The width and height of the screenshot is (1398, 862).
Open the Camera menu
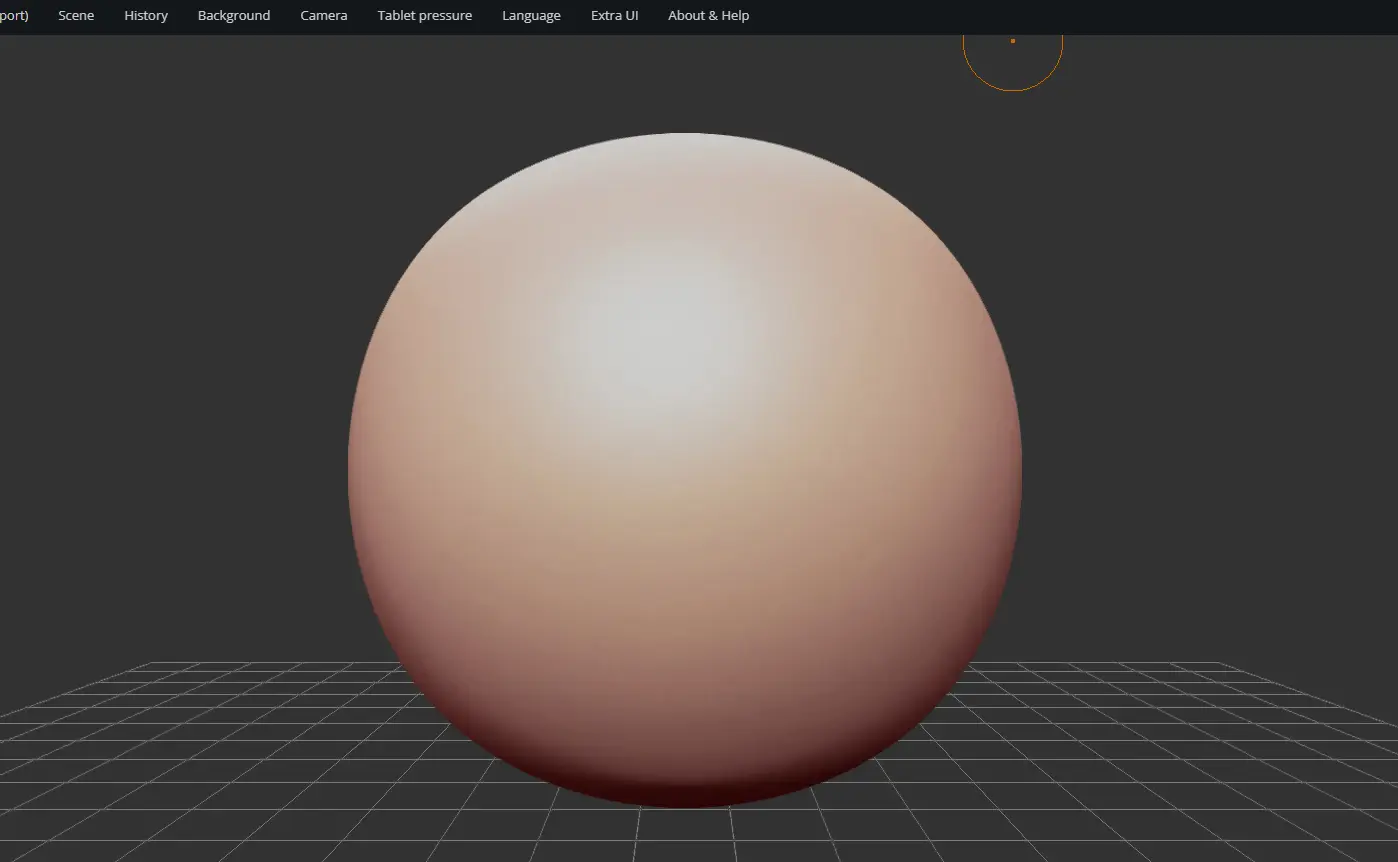tap(324, 16)
